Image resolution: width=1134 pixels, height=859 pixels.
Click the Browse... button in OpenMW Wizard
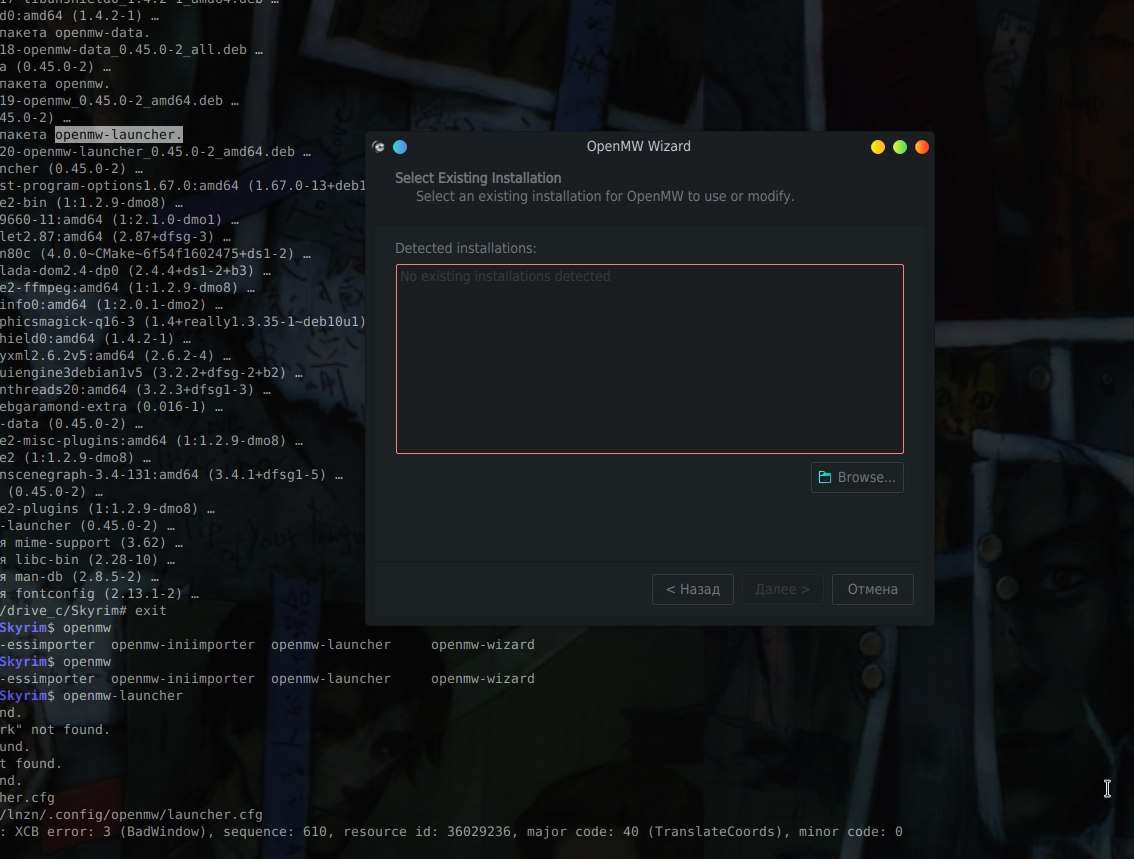tap(857, 477)
